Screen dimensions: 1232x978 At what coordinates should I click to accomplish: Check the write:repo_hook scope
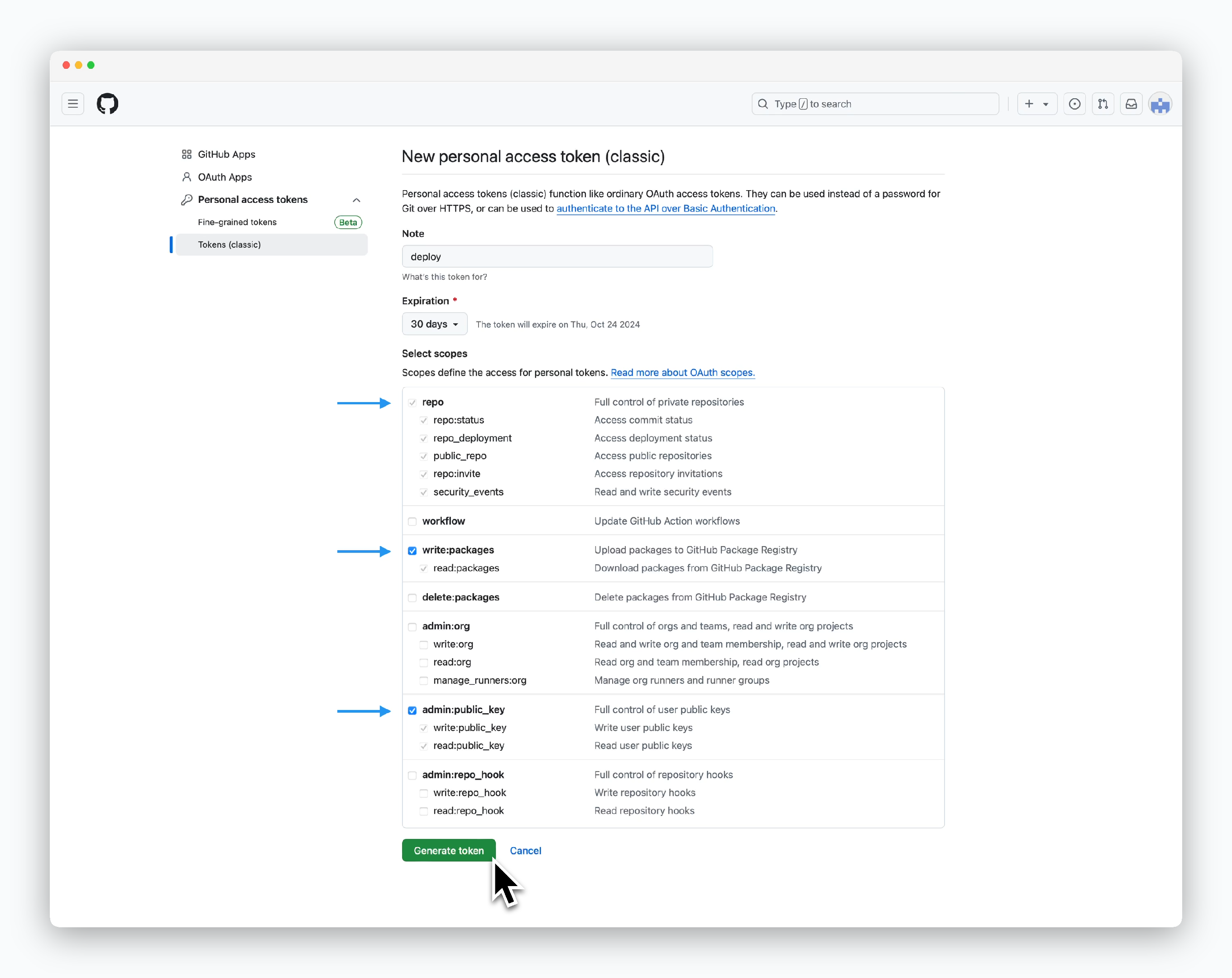(x=423, y=793)
